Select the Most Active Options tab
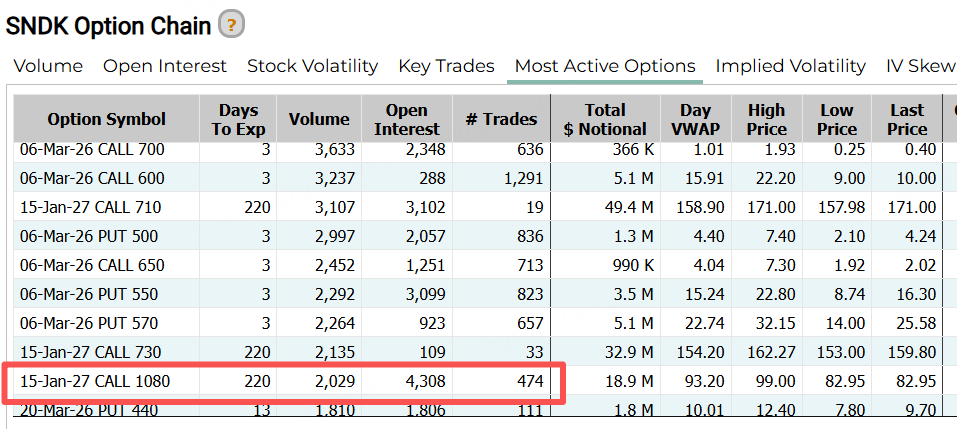Viewport: 957px width, 429px height. (605, 66)
